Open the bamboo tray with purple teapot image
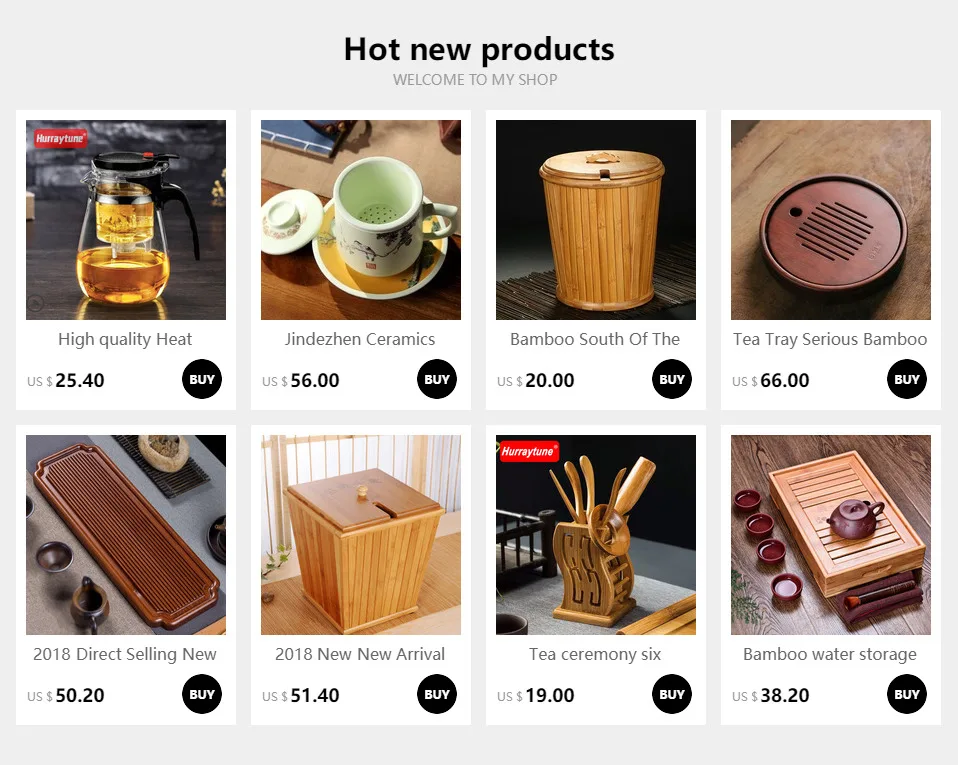 click(831, 535)
